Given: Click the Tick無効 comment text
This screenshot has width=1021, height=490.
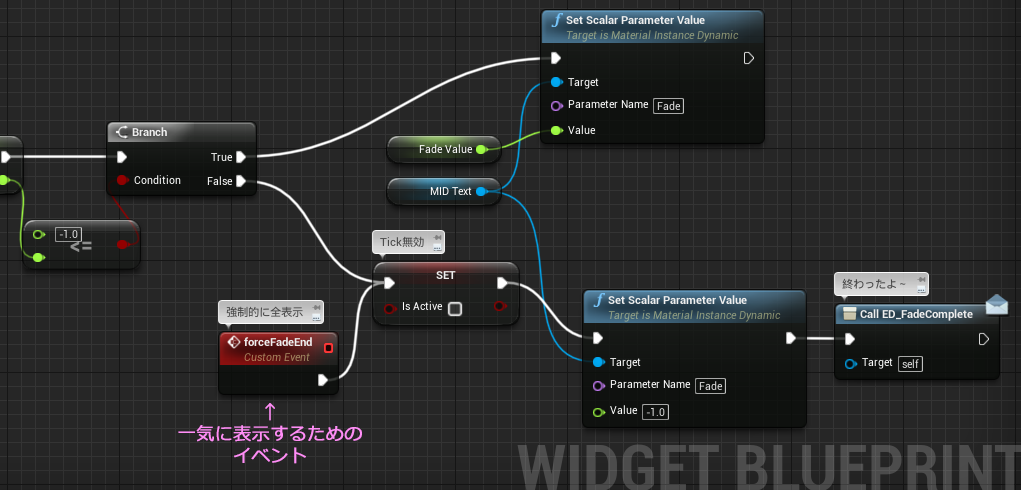Looking at the screenshot, I should (401, 242).
